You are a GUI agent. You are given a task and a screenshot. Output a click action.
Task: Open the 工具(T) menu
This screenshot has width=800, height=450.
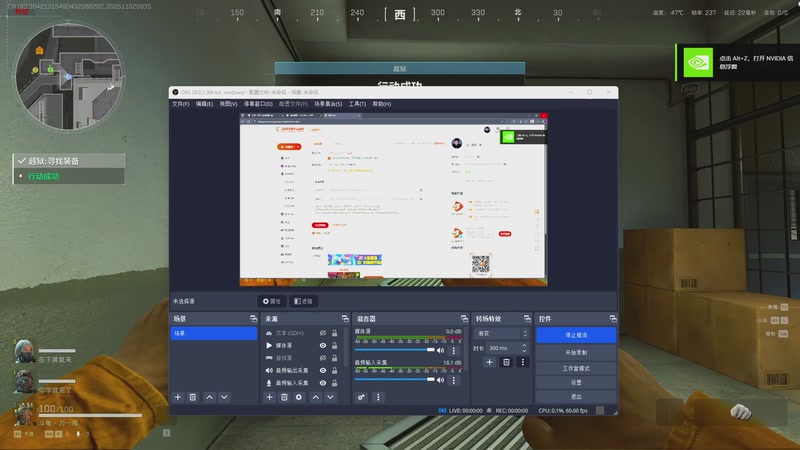(357, 104)
